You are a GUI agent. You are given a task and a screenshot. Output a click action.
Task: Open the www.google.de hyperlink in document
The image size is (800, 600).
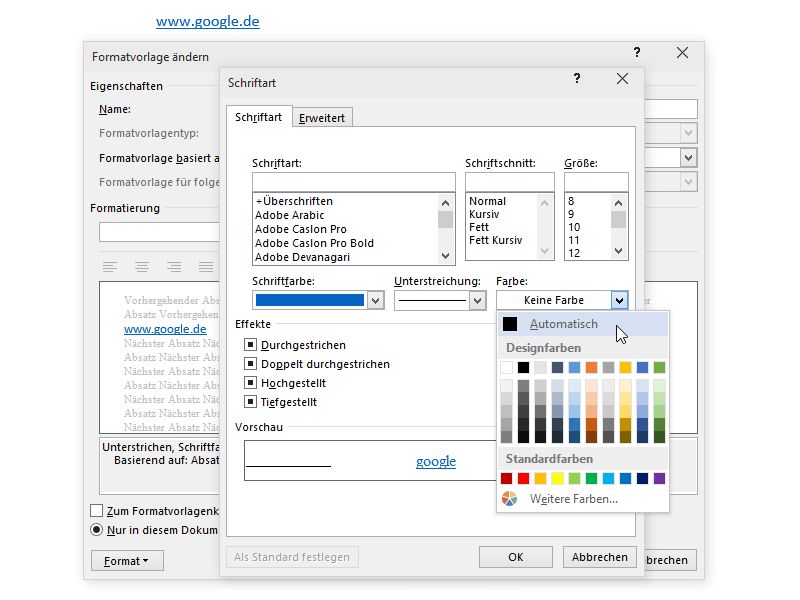(x=208, y=21)
